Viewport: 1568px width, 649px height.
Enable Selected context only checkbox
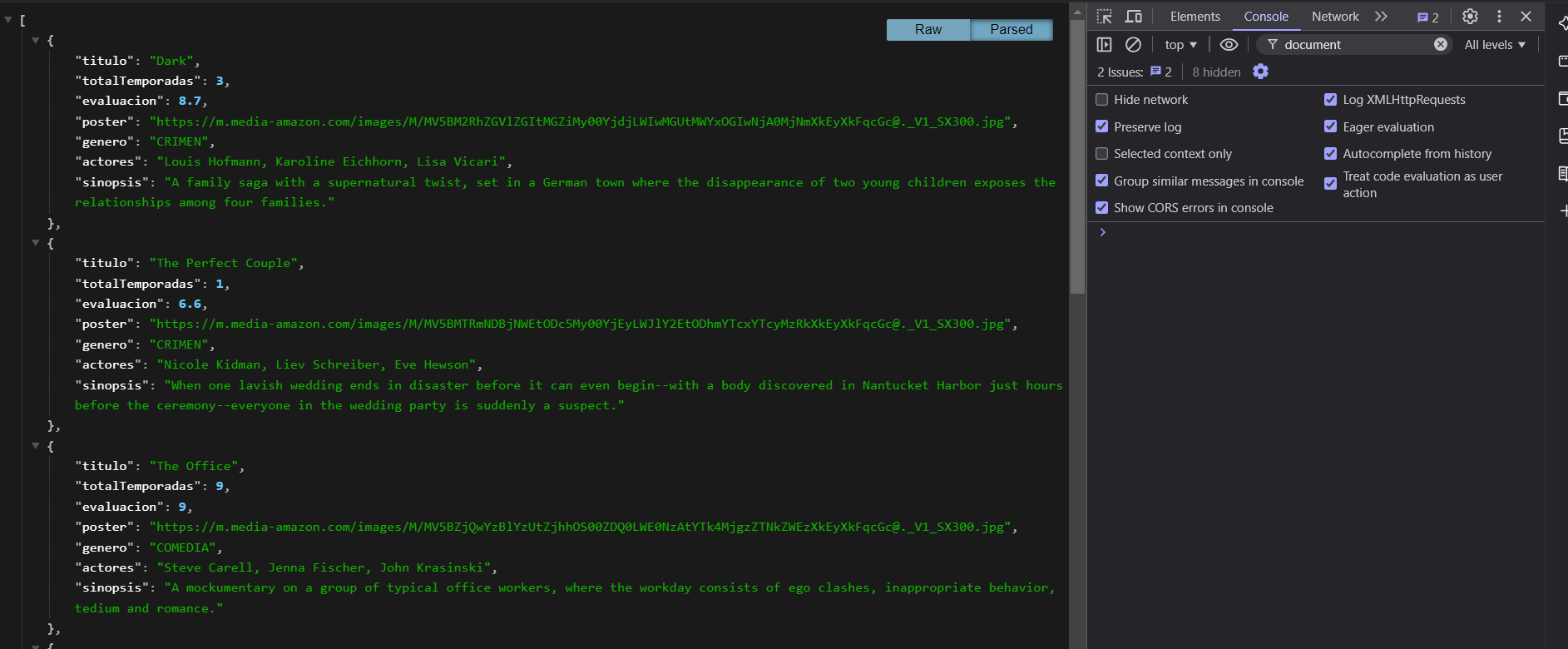coord(1101,153)
